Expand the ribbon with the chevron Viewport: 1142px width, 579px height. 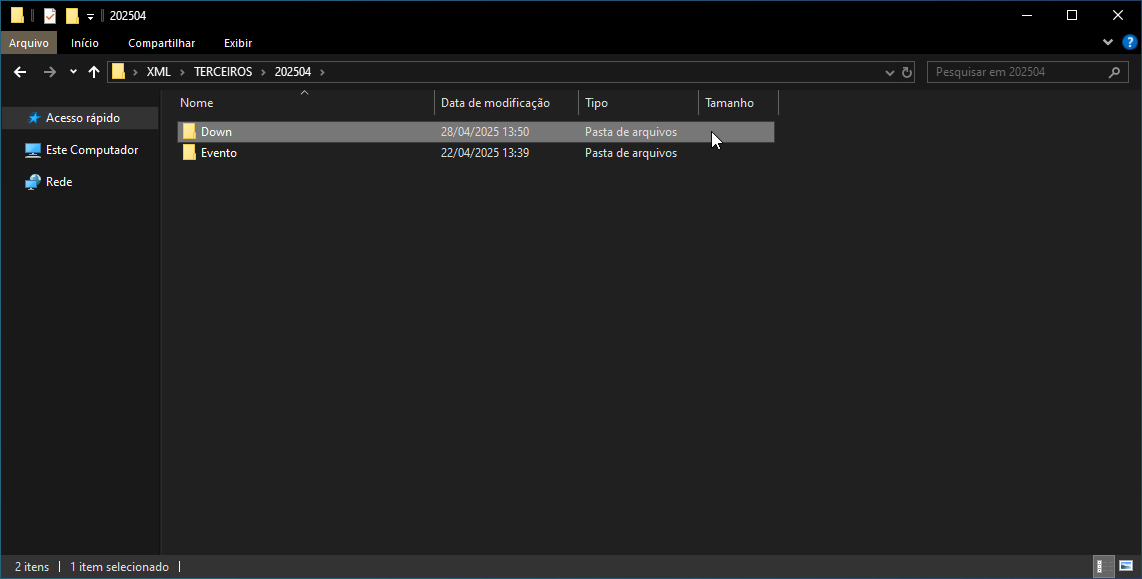[x=1108, y=43]
